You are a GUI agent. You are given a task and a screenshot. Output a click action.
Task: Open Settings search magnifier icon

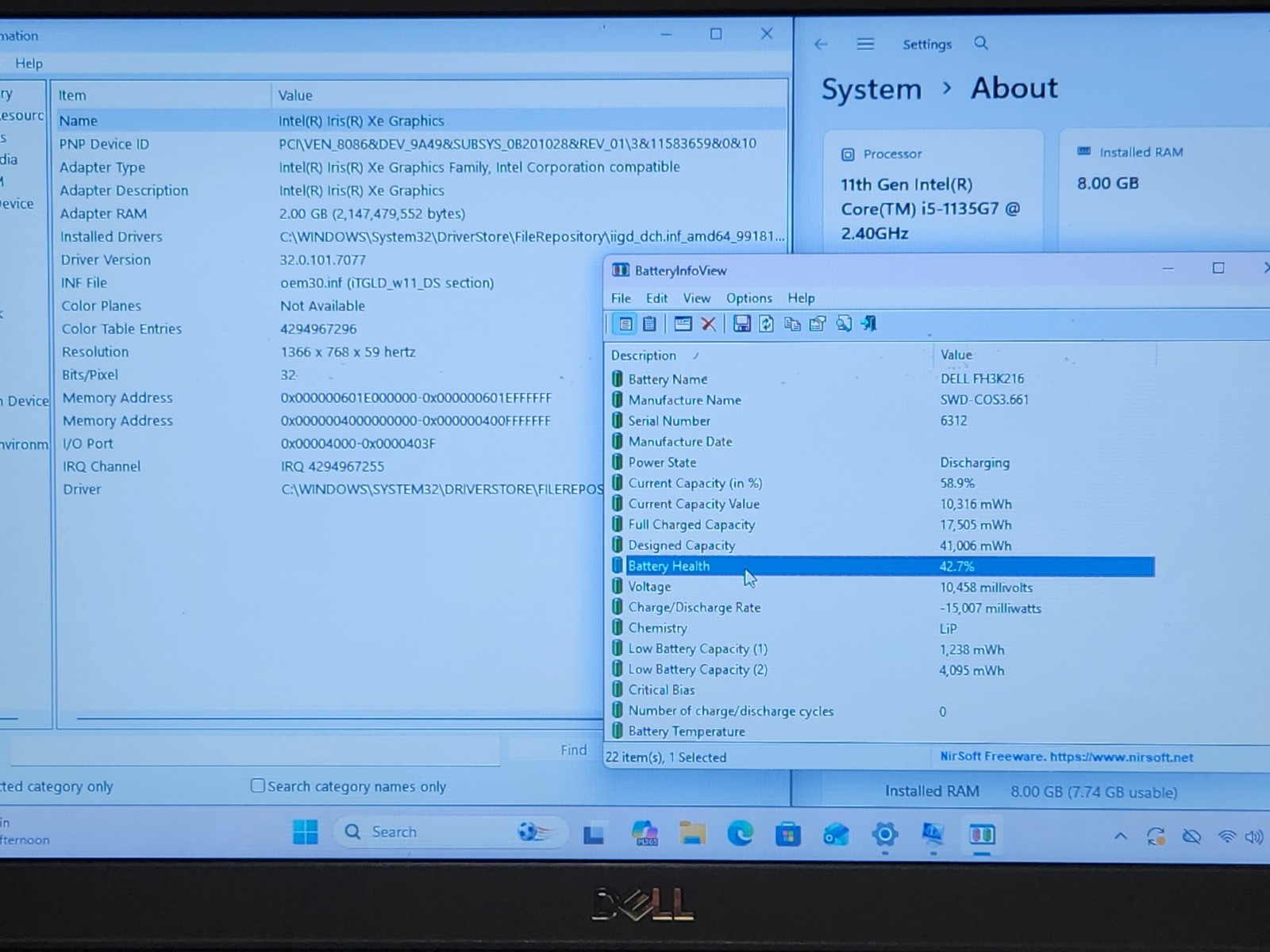coord(981,43)
